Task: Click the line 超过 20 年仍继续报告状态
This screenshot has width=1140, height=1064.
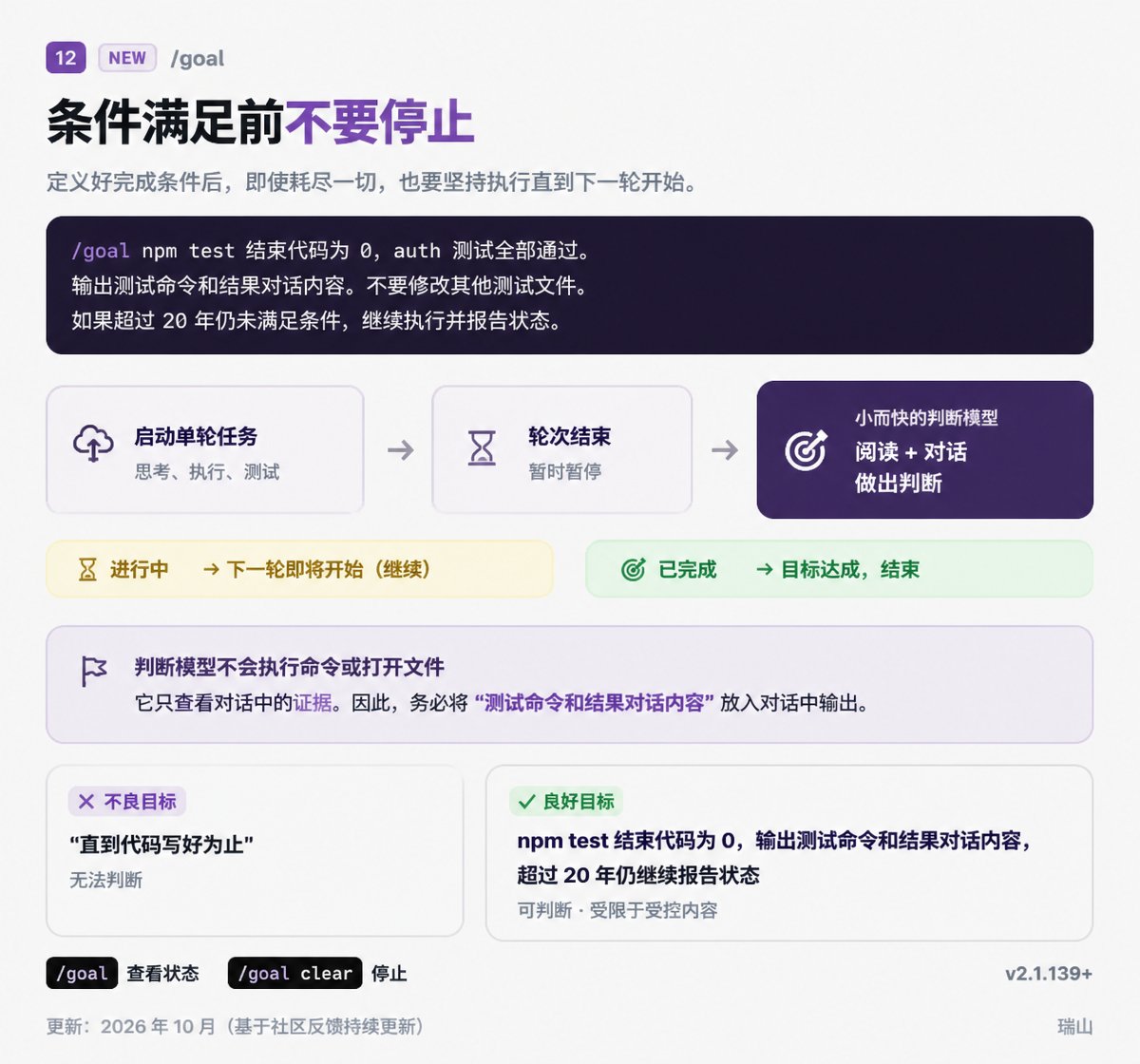Action: 638,875
